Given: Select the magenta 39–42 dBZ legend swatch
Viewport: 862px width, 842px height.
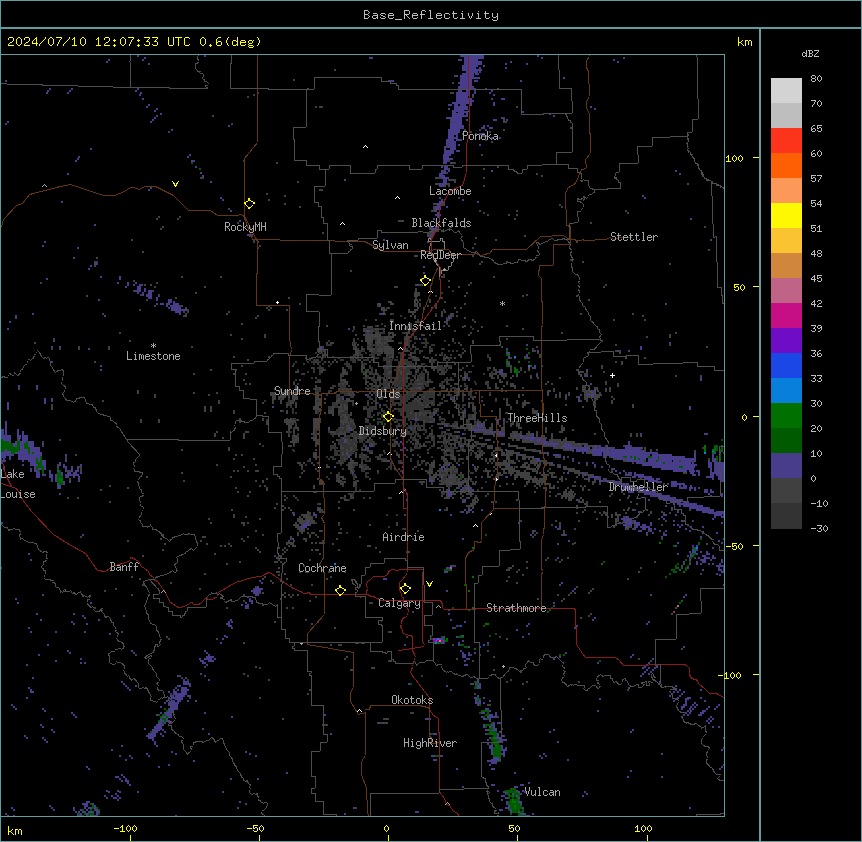Looking at the screenshot, I should [x=786, y=315].
